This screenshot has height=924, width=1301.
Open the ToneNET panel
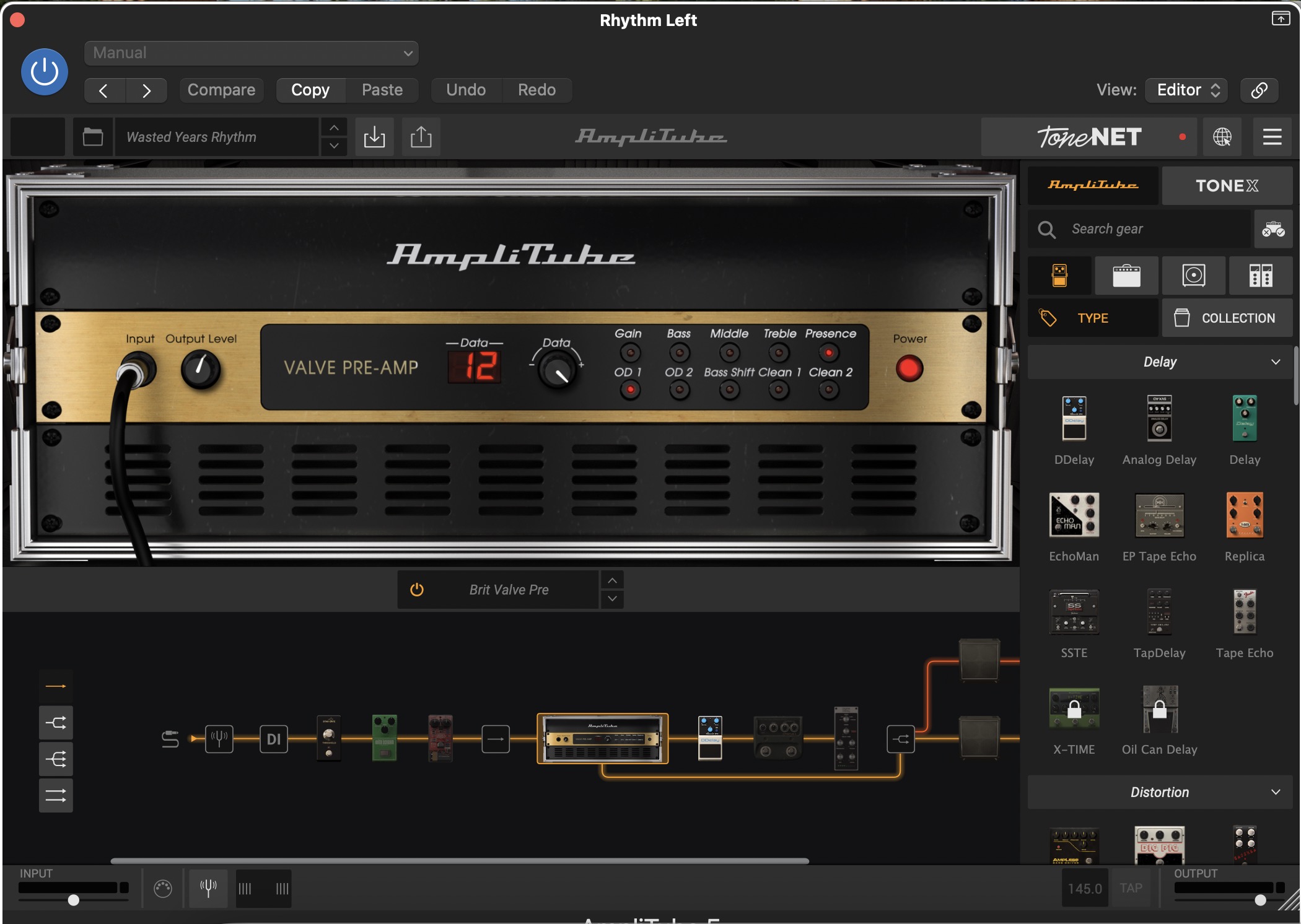pos(1089,137)
